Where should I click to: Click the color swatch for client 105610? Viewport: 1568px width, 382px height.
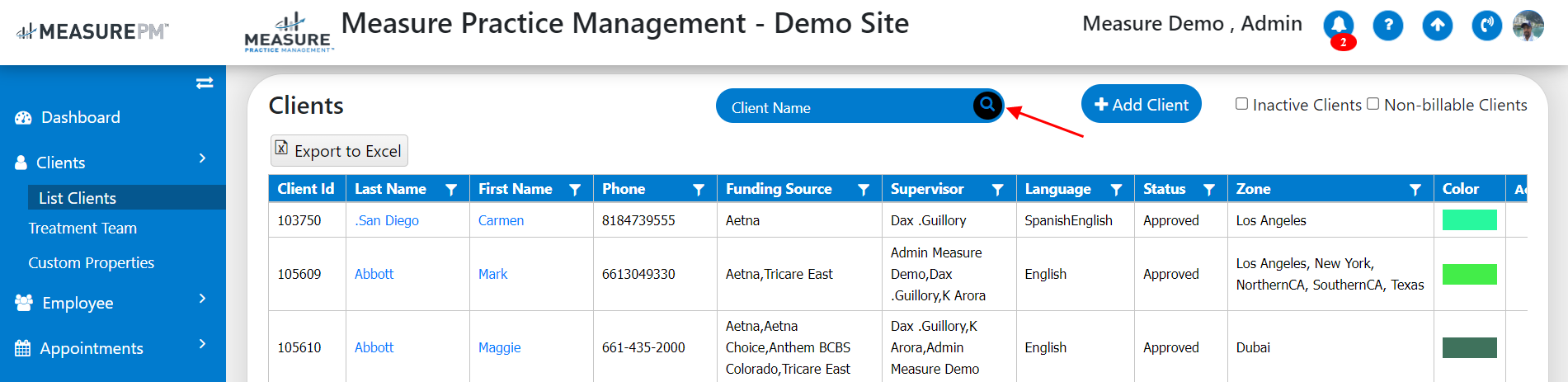click(1469, 347)
